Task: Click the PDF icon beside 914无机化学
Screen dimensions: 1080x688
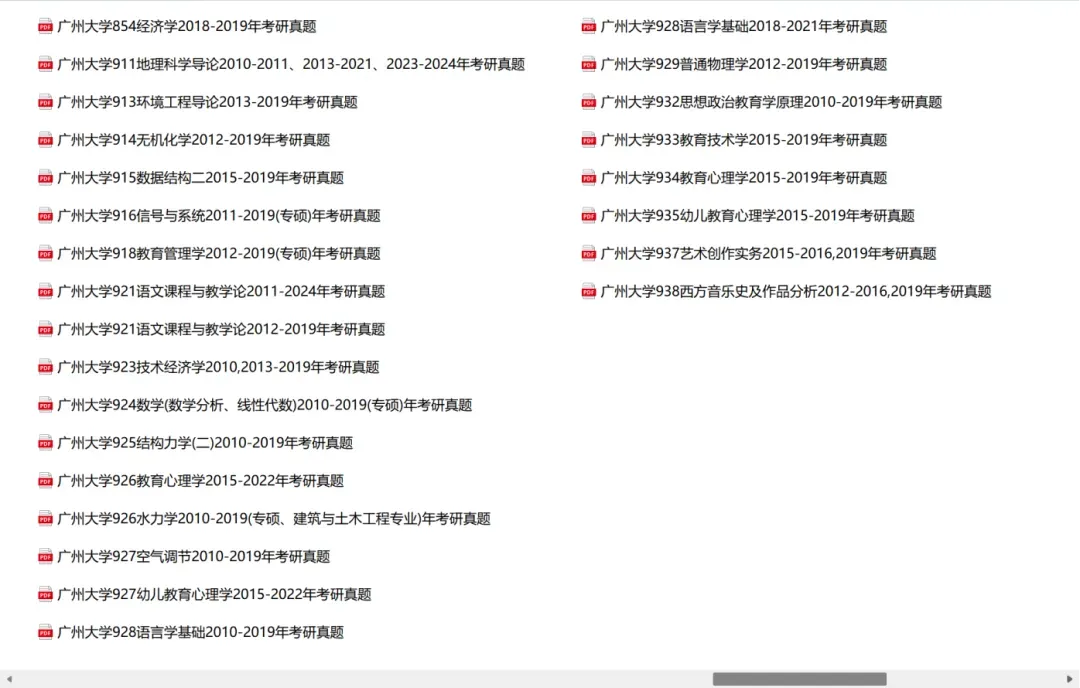Action: tap(45, 140)
